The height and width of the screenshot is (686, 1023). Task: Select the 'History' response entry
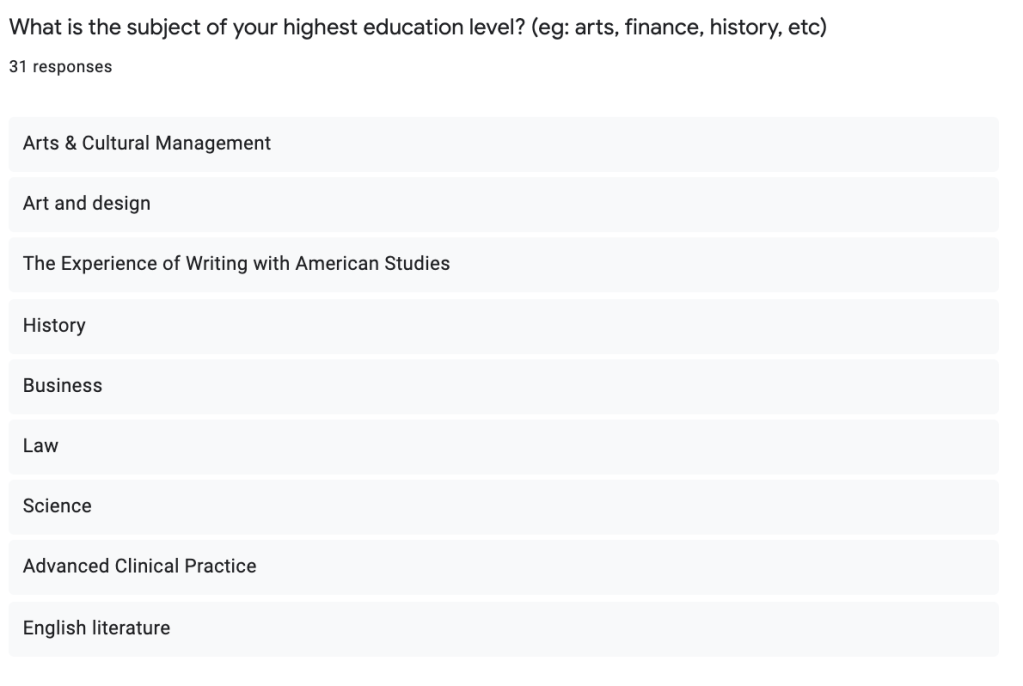point(54,325)
